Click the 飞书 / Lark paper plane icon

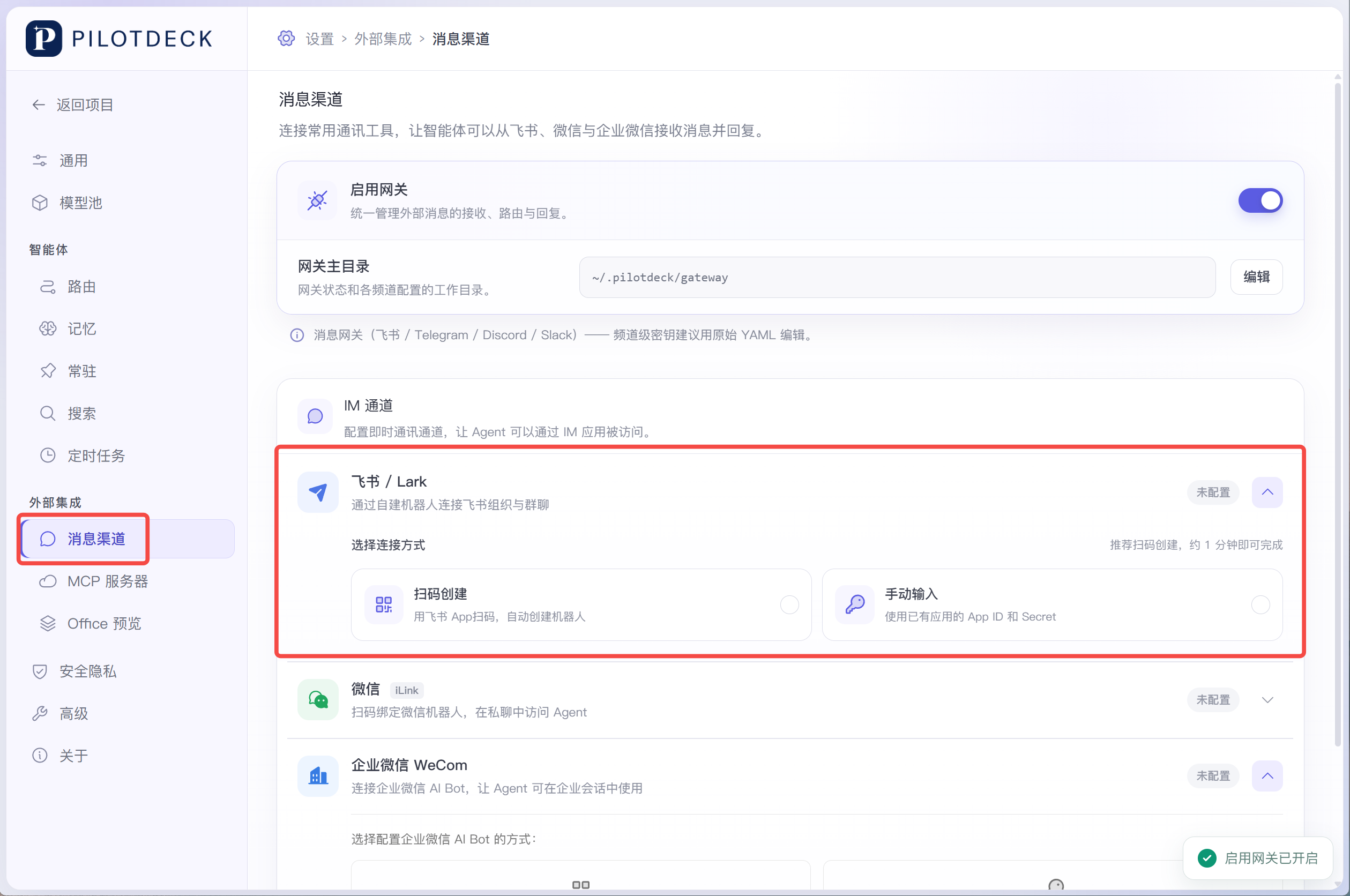[318, 492]
